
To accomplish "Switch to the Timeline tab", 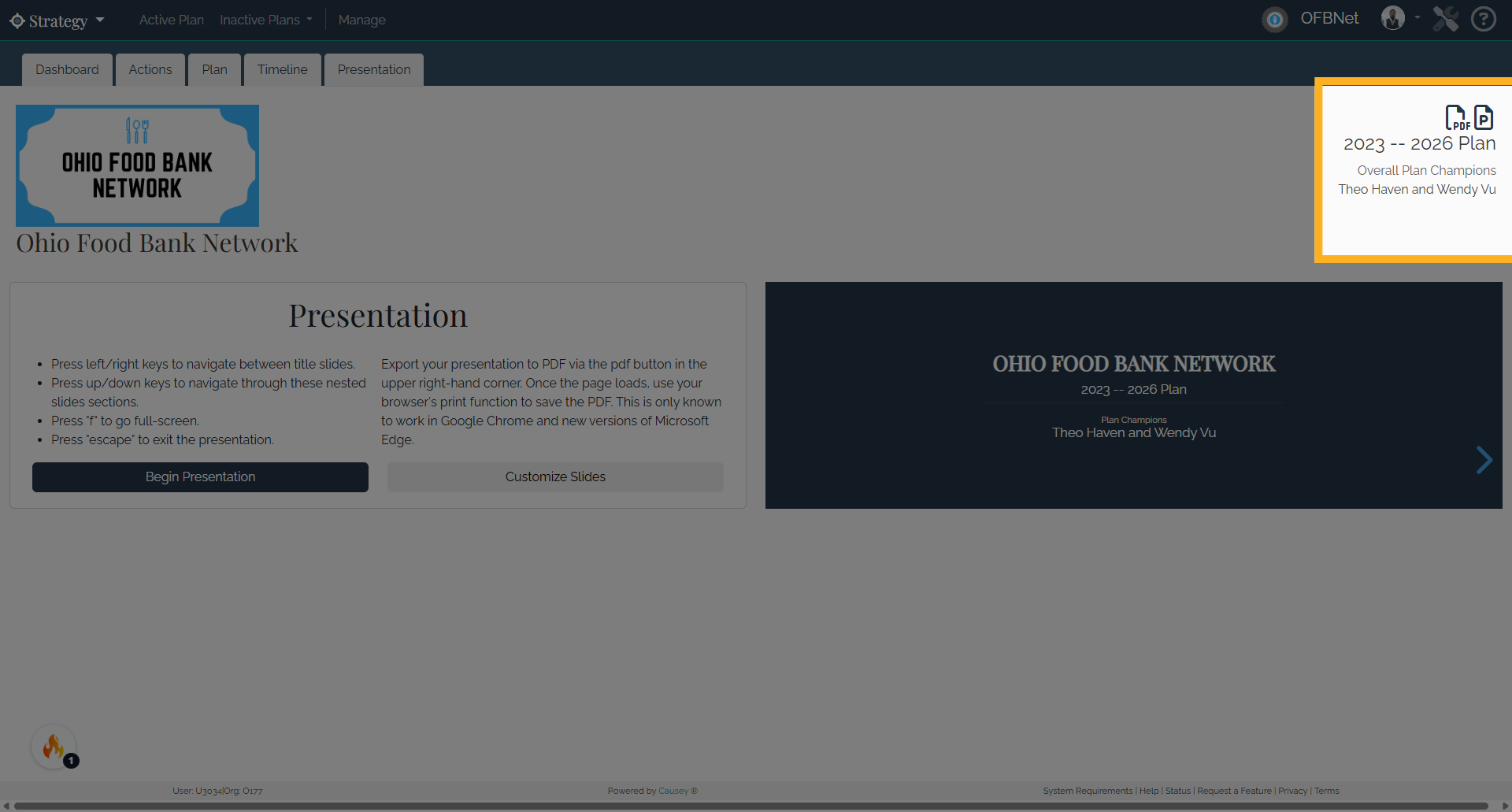I will 283,69.
